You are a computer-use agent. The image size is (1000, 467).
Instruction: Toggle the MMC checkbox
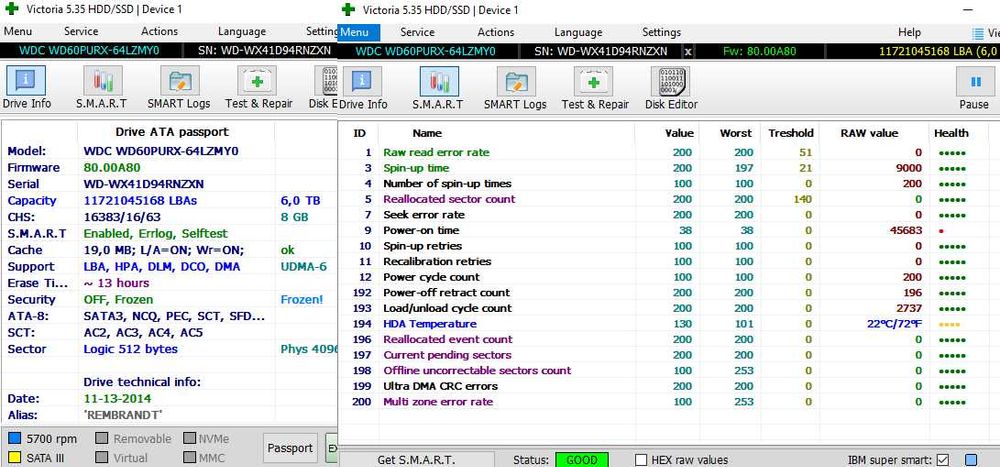pos(189,457)
